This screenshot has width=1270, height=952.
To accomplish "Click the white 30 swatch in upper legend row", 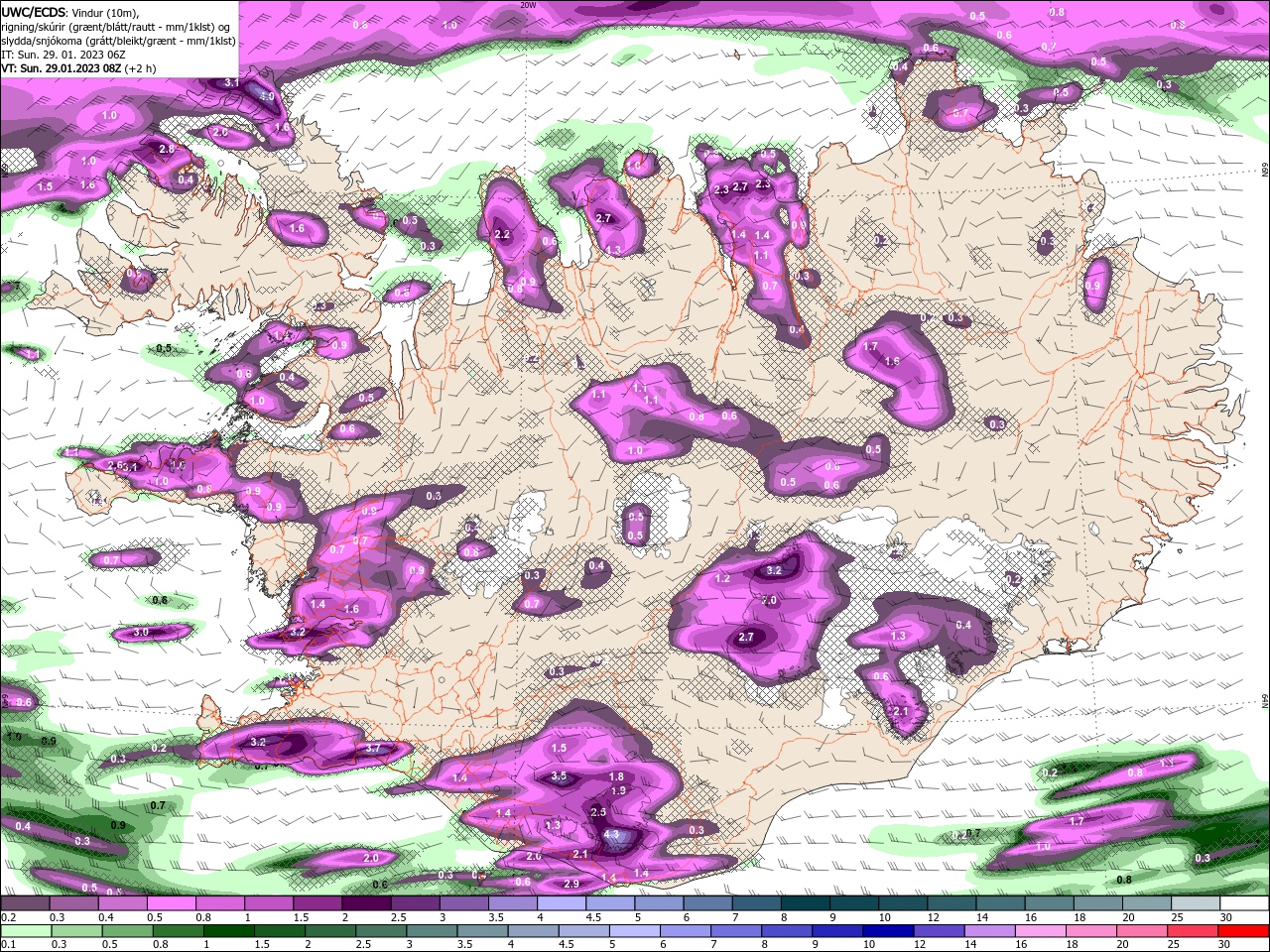I will (x=1244, y=903).
